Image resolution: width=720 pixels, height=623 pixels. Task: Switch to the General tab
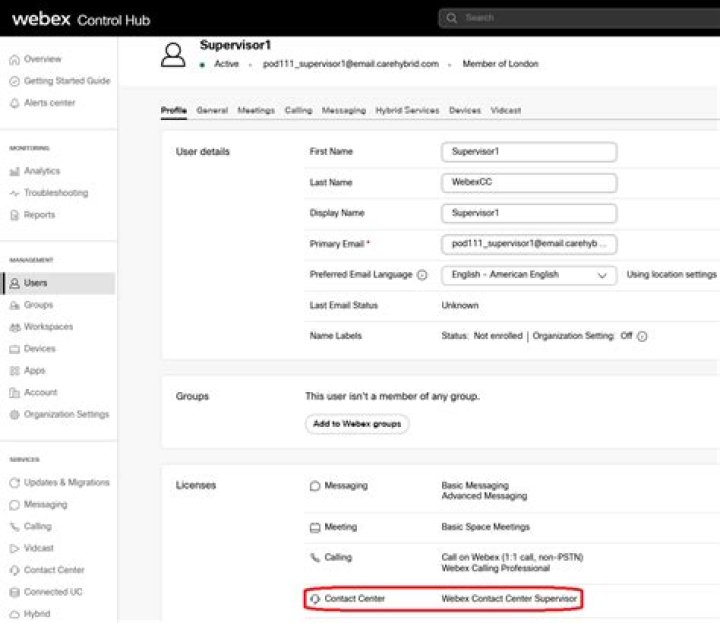click(x=212, y=110)
